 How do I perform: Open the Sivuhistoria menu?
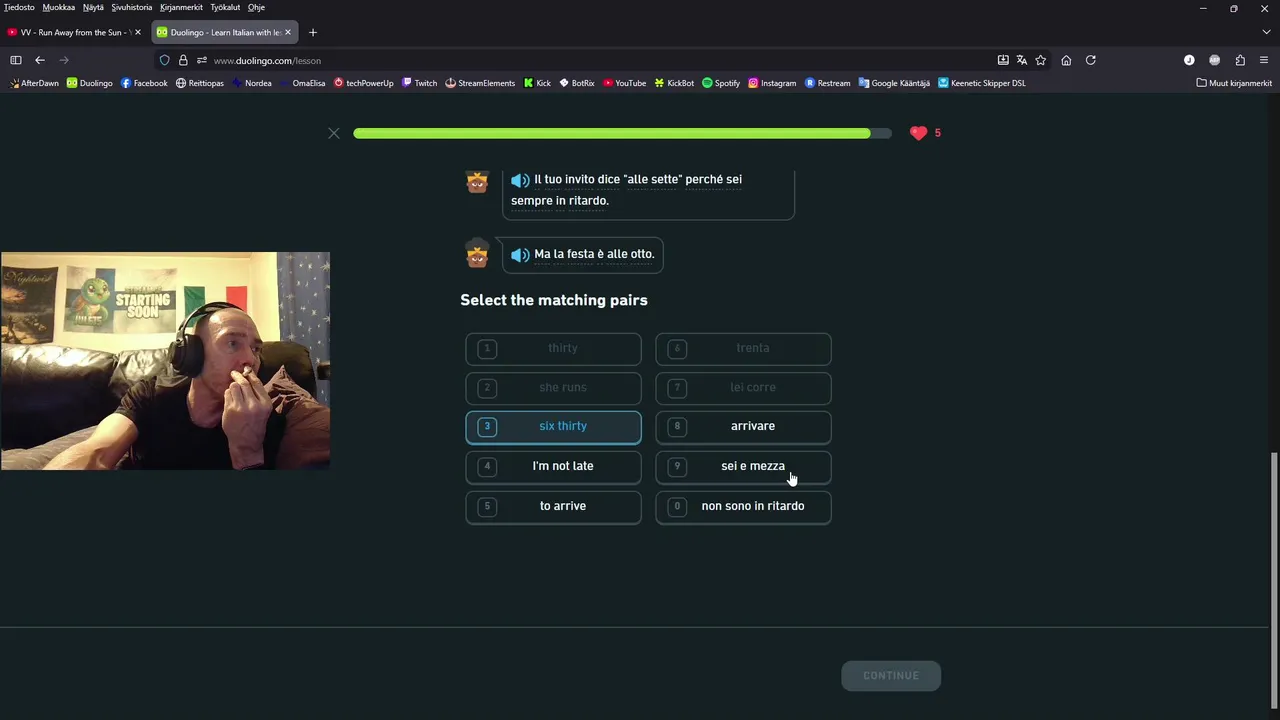[x=132, y=7]
